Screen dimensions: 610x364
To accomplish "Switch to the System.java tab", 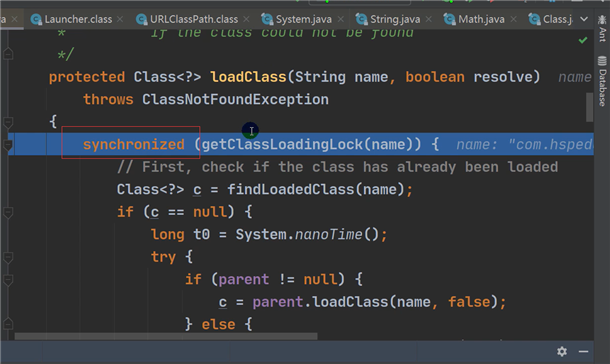I will point(303,19).
